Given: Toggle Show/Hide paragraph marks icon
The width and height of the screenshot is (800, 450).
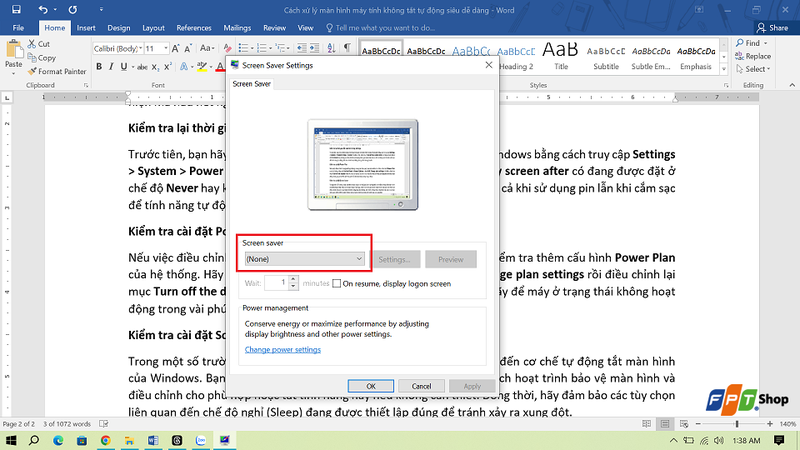Looking at the screenshot, I should coord(347,48).
